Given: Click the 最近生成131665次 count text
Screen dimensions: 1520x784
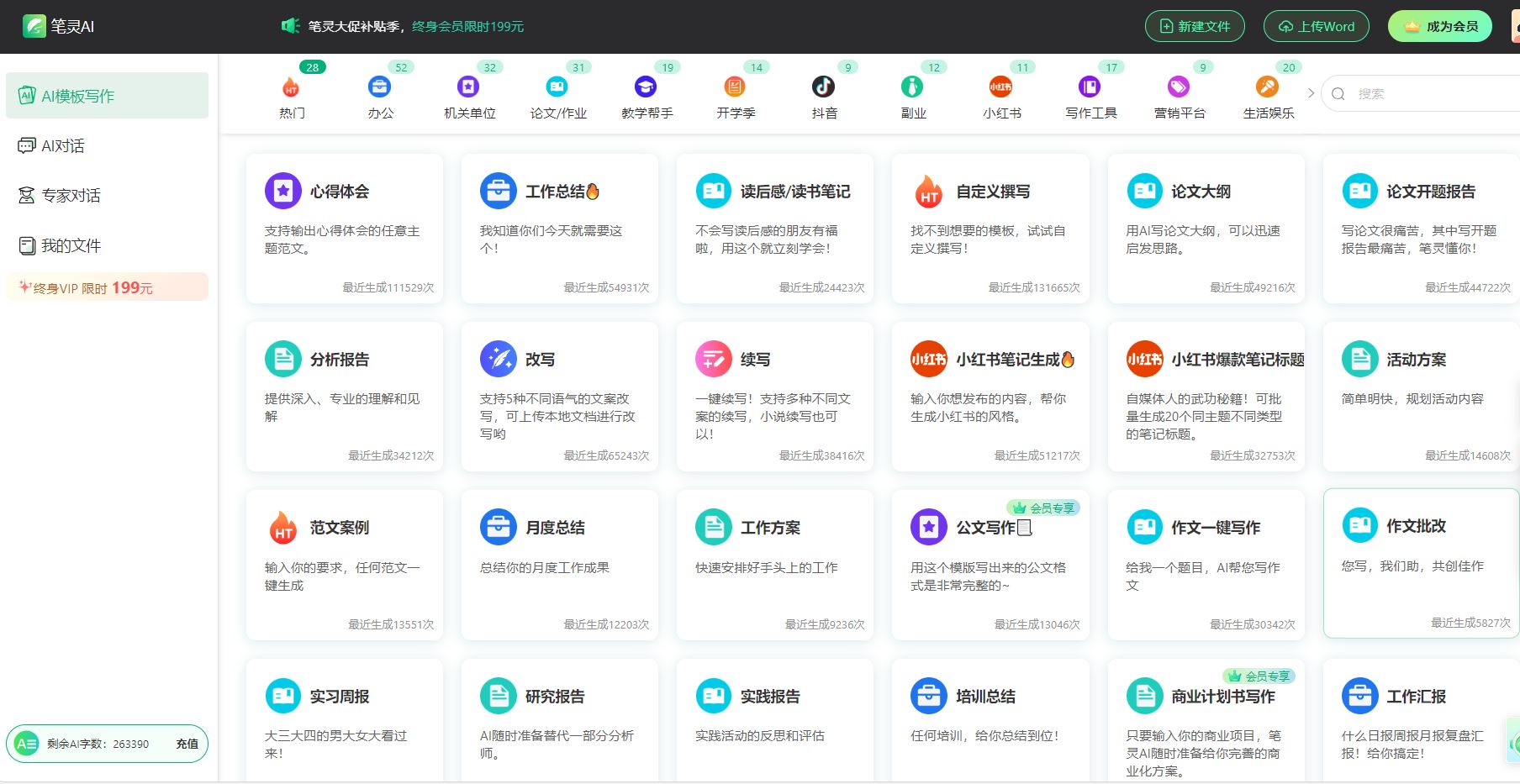Looking at the screenshot, I should (x=1033, y=287).
